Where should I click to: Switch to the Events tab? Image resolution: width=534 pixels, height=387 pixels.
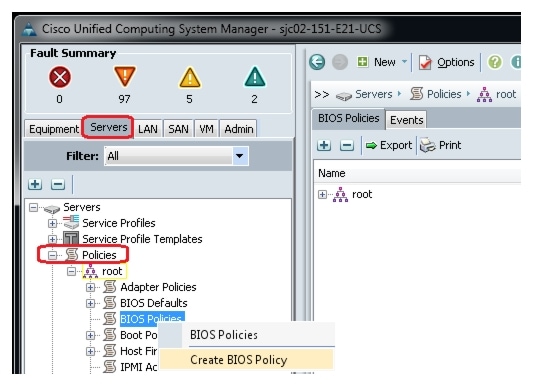pos(406,120)
